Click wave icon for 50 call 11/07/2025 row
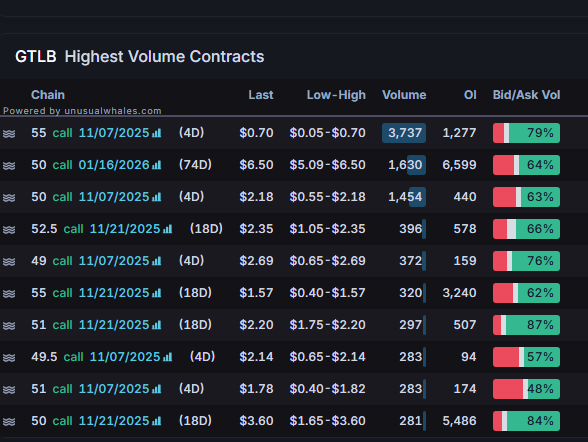Screen dimensions: 588x442 click(x=9, y=197)
